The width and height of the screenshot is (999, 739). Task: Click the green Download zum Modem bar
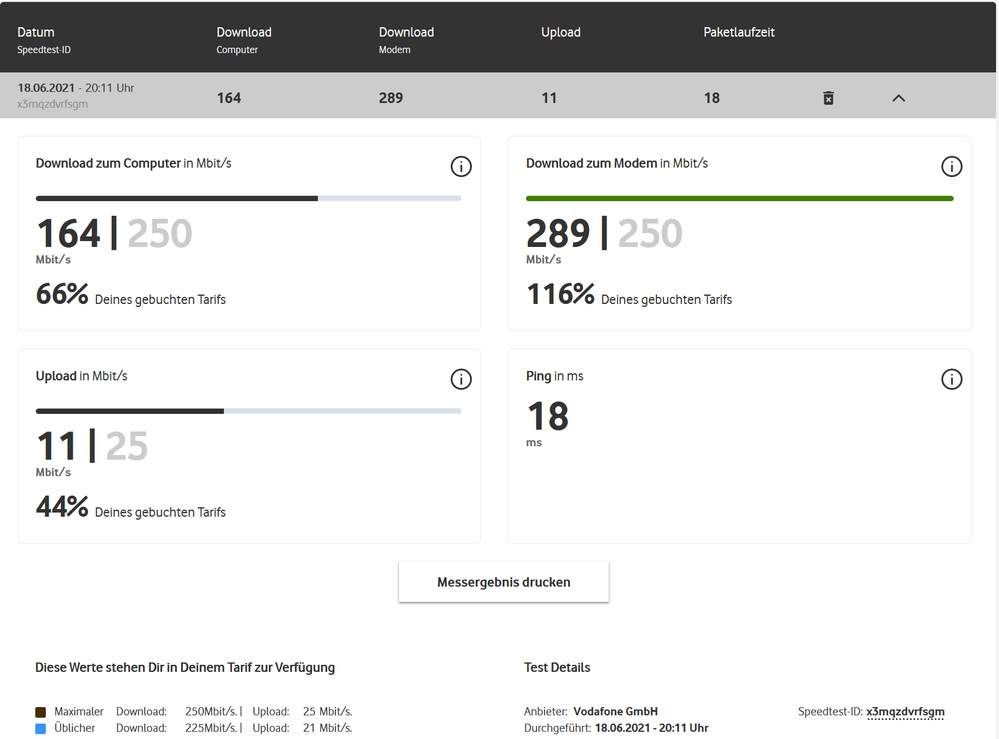coord(739,198)
